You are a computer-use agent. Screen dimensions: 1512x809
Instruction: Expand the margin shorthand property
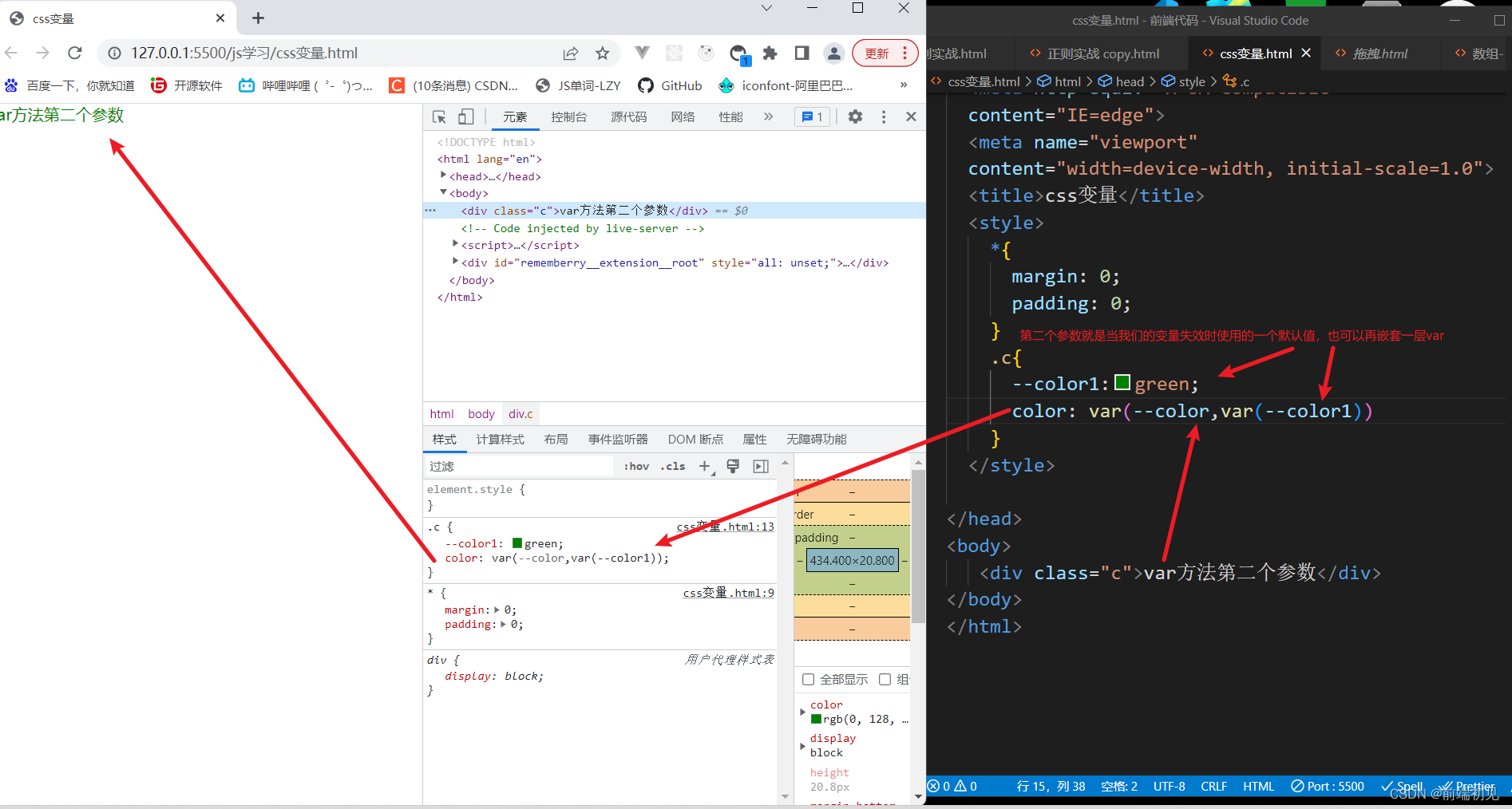point(497,610)
